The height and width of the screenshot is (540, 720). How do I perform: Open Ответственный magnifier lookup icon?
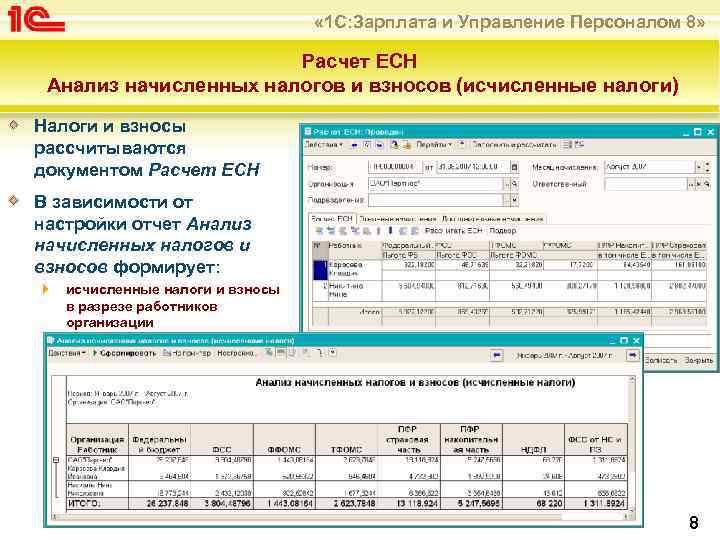[707, 184]
